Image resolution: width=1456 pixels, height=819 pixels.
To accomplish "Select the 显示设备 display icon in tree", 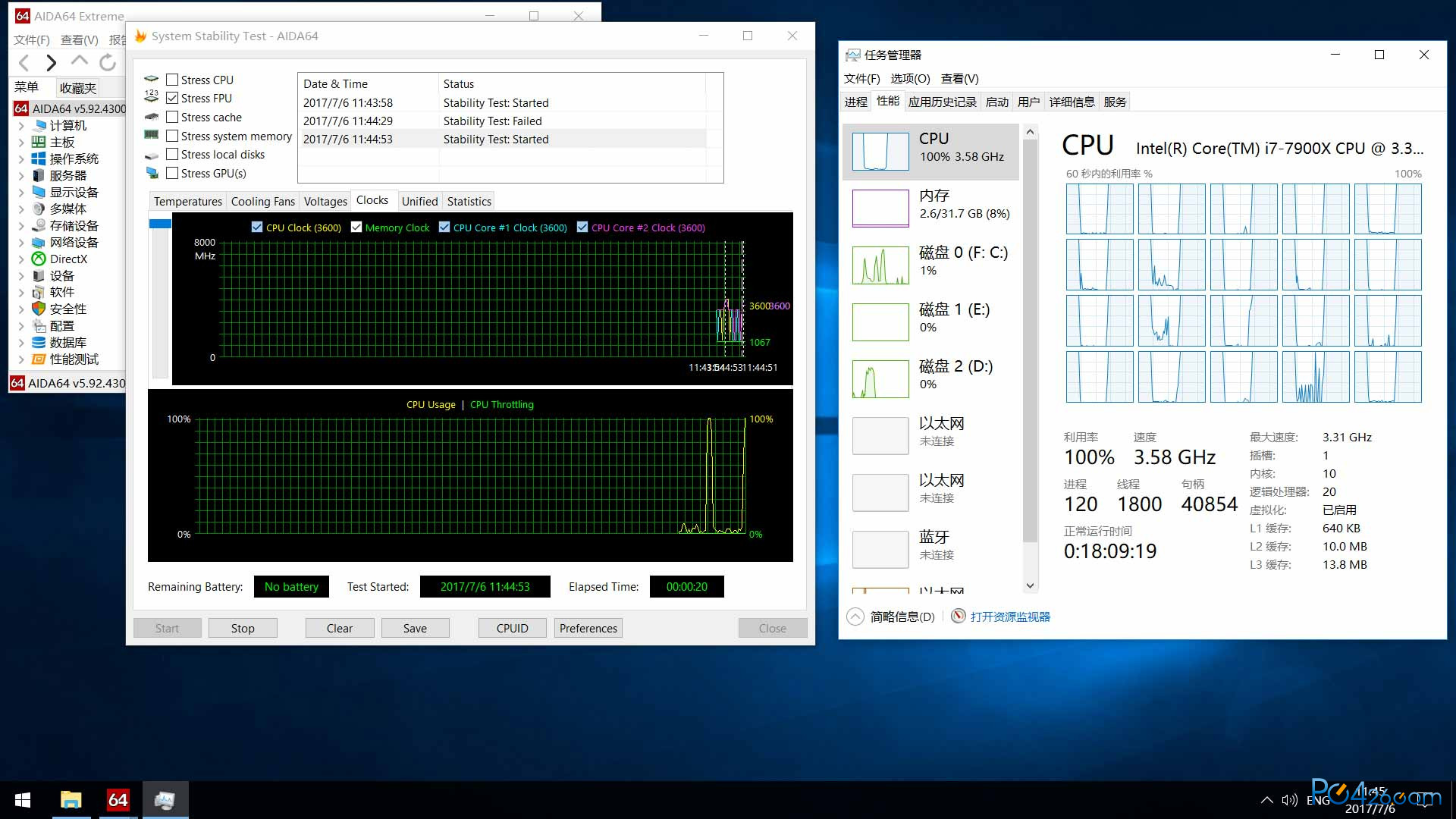I will click(39, 192).
